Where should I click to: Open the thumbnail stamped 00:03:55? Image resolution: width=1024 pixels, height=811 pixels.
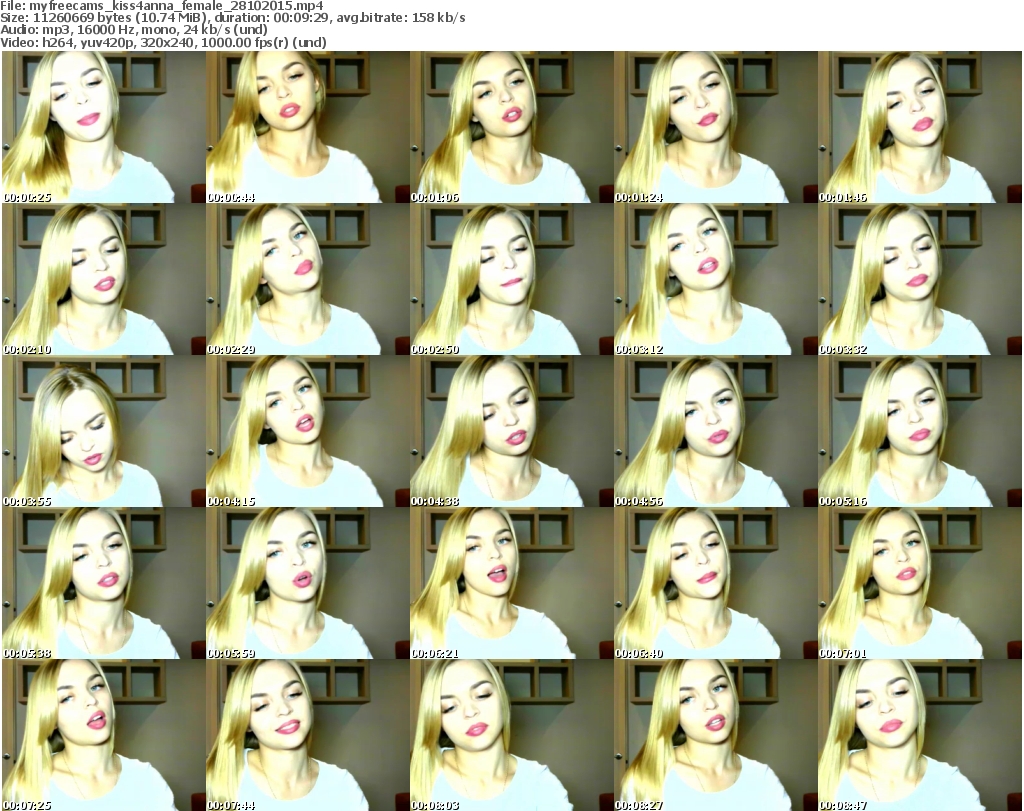point(104,431)
